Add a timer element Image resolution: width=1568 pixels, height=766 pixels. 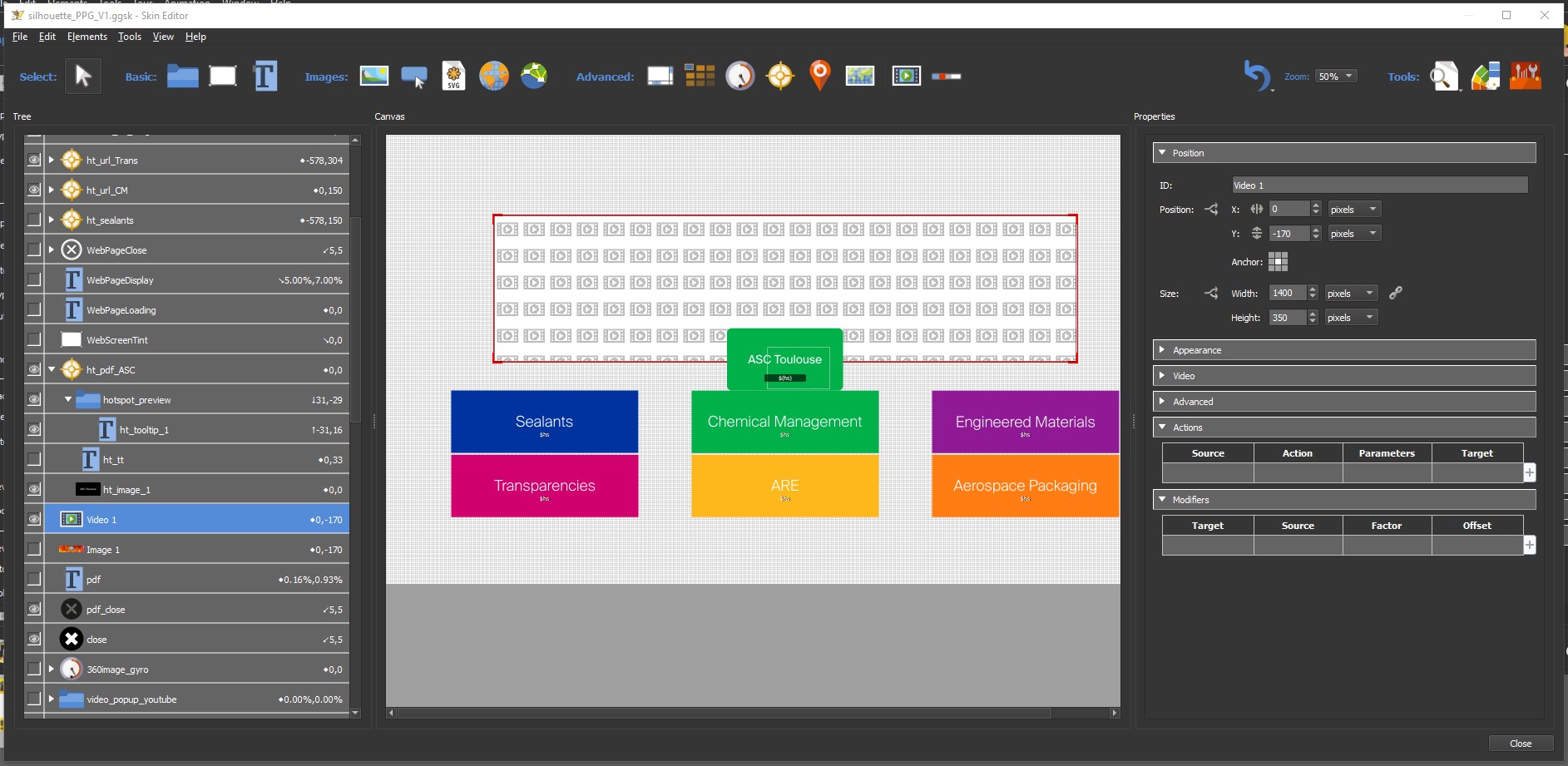[739, 77]
